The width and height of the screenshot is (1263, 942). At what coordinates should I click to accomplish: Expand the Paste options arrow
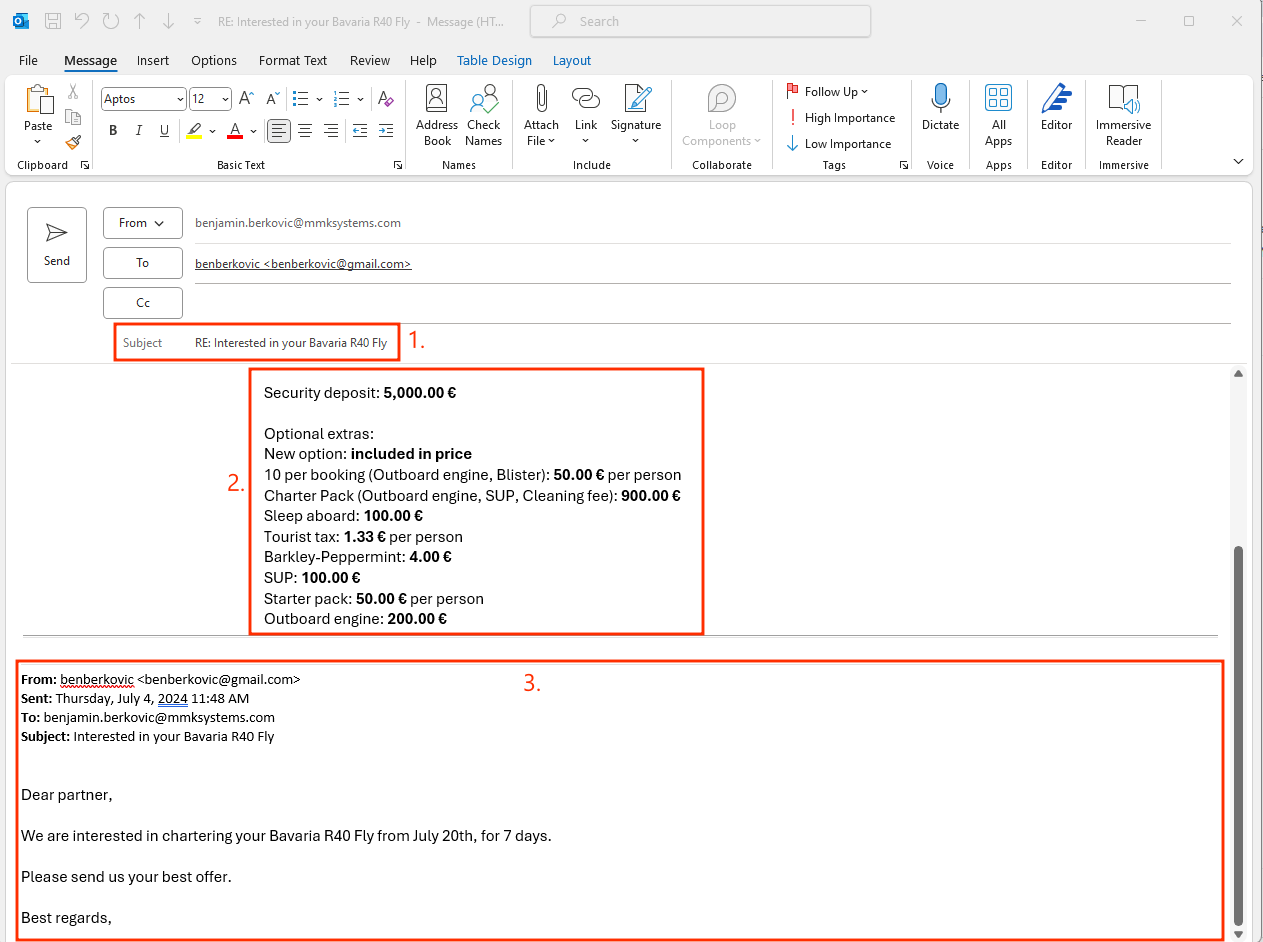pyautogui.click(x=38, y=142)
